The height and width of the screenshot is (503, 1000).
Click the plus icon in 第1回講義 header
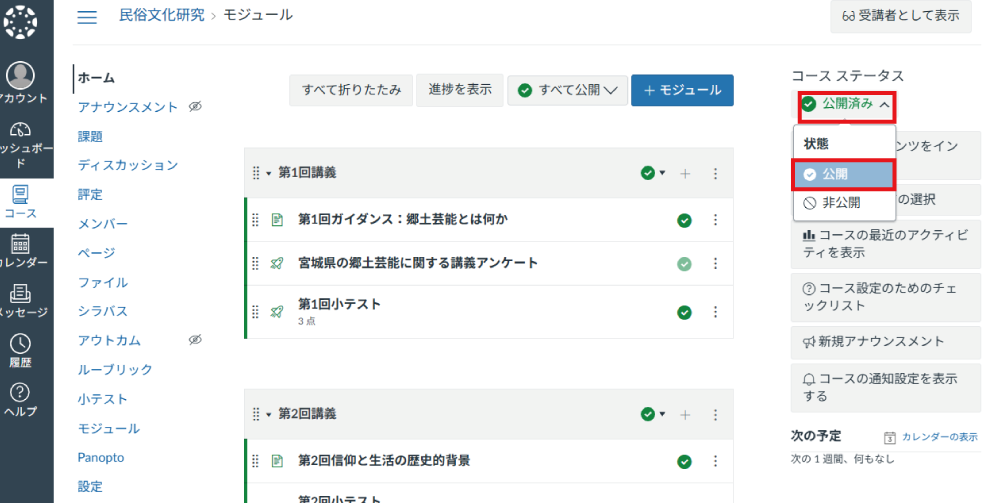pos(685,173)
